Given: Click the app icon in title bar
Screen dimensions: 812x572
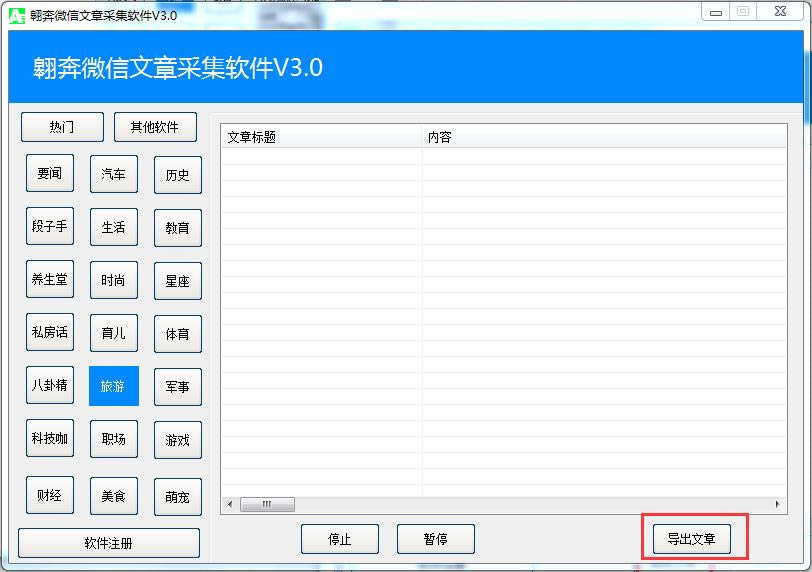Looking at the screenshot, I should [x=17, y=16].
